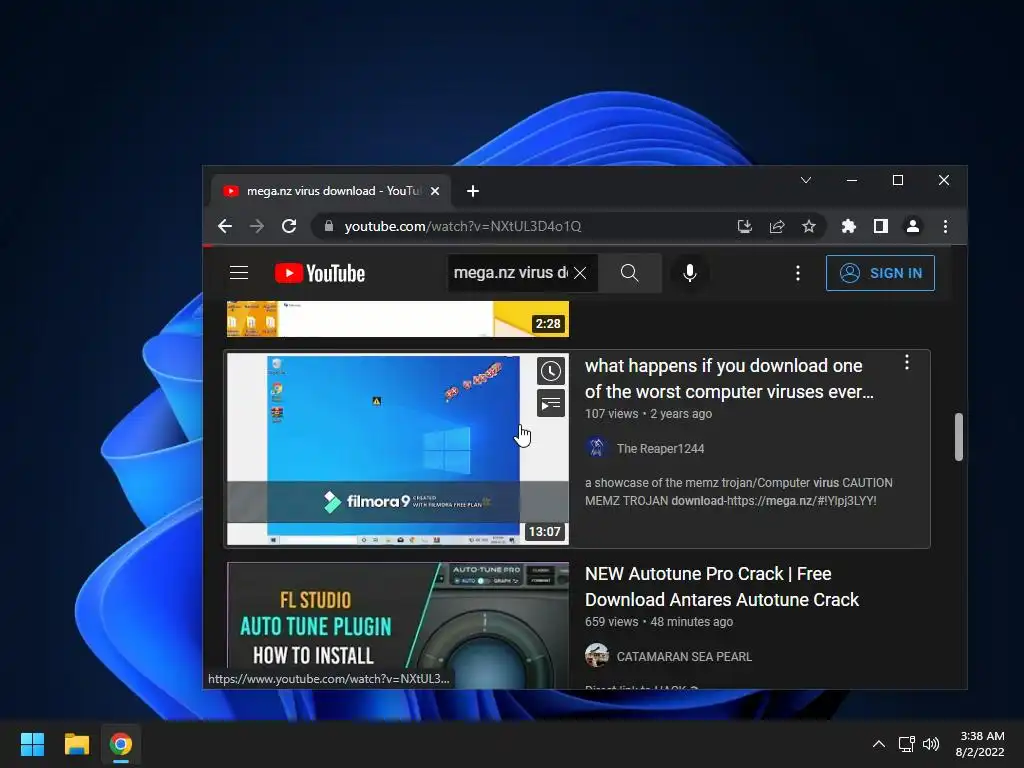Add memz video to queue
The width and height of the screenshot is (1024, 768).
(551, 403)
